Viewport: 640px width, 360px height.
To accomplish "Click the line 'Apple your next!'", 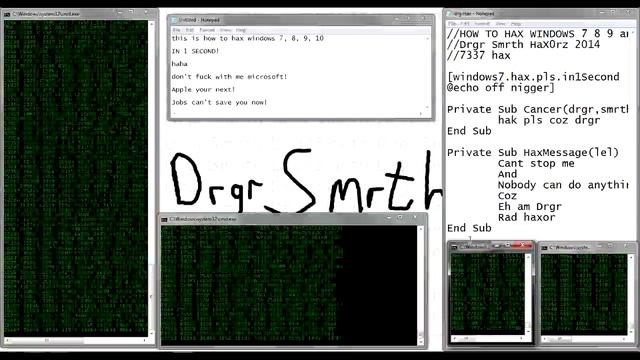I will [203, 89].
